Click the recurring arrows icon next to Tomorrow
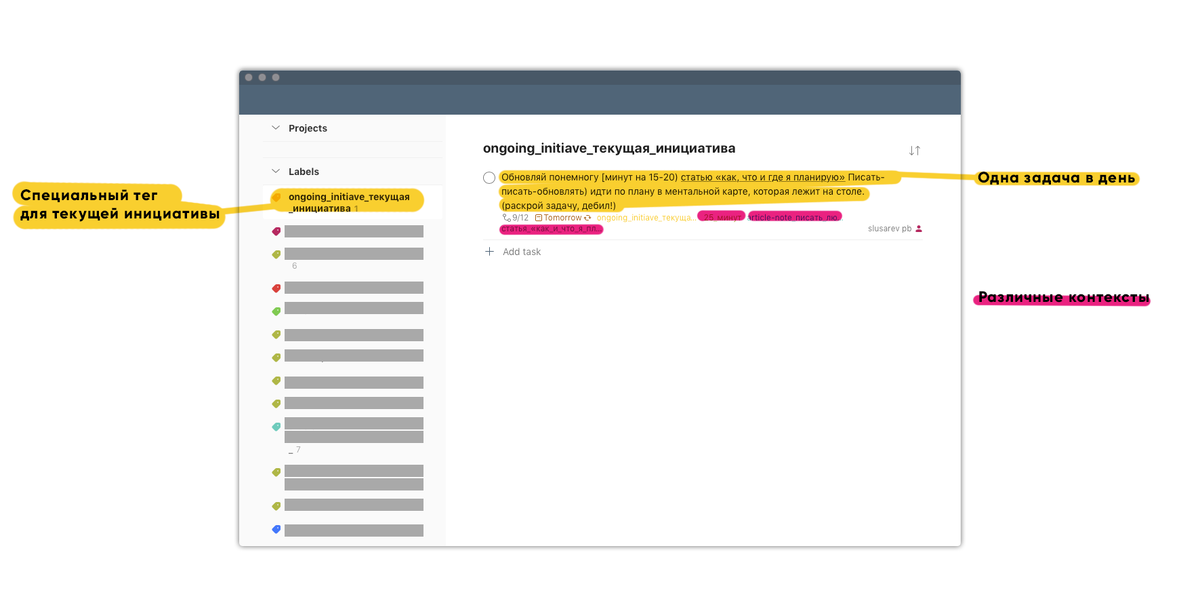The image size is (1200, 616). tap(588, 217)
